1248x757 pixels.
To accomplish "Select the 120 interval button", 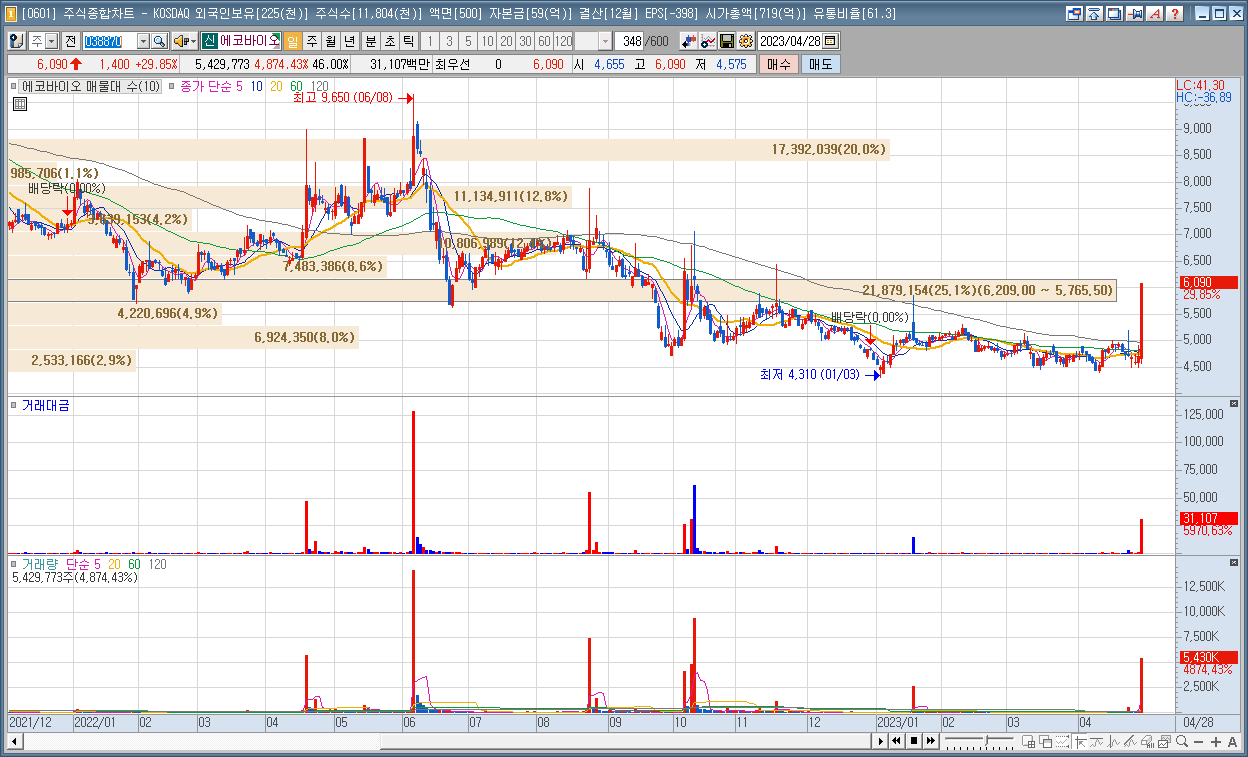I will tap(563, 41).
